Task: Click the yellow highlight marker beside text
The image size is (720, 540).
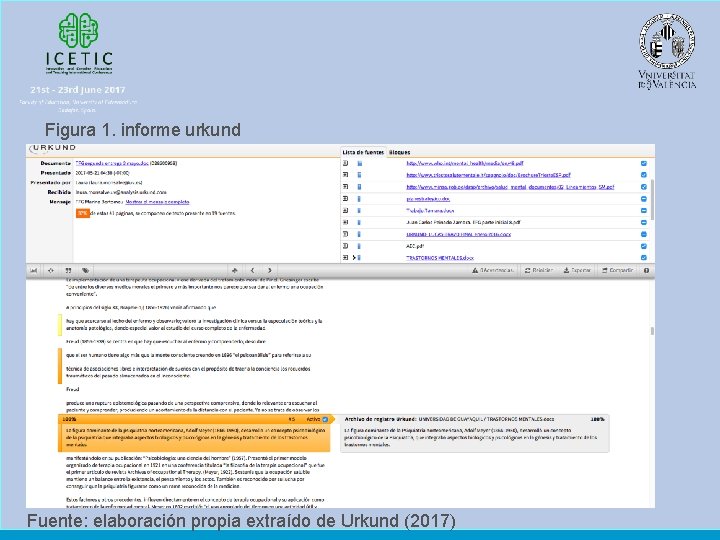Action: coord(60,325)
